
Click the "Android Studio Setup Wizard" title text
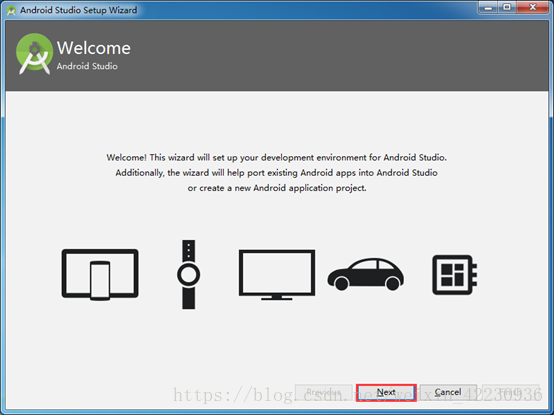[78, 10]
